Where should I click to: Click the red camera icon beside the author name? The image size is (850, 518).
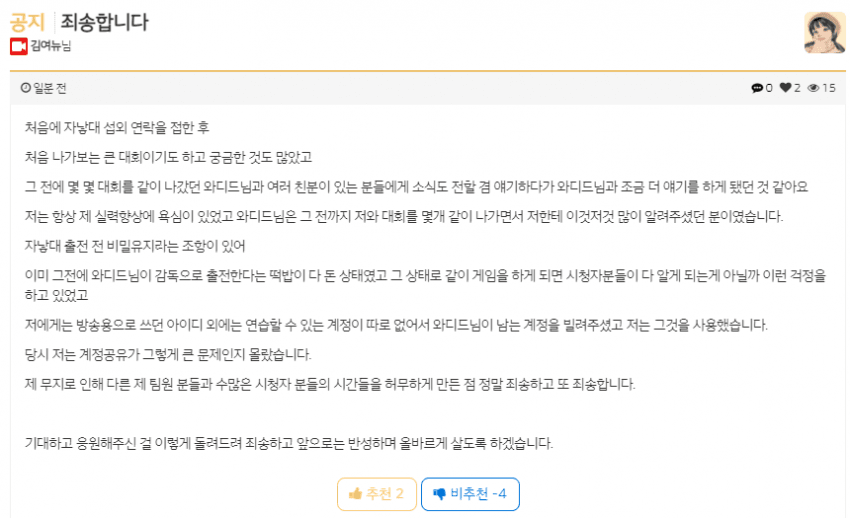pos(18,47)
